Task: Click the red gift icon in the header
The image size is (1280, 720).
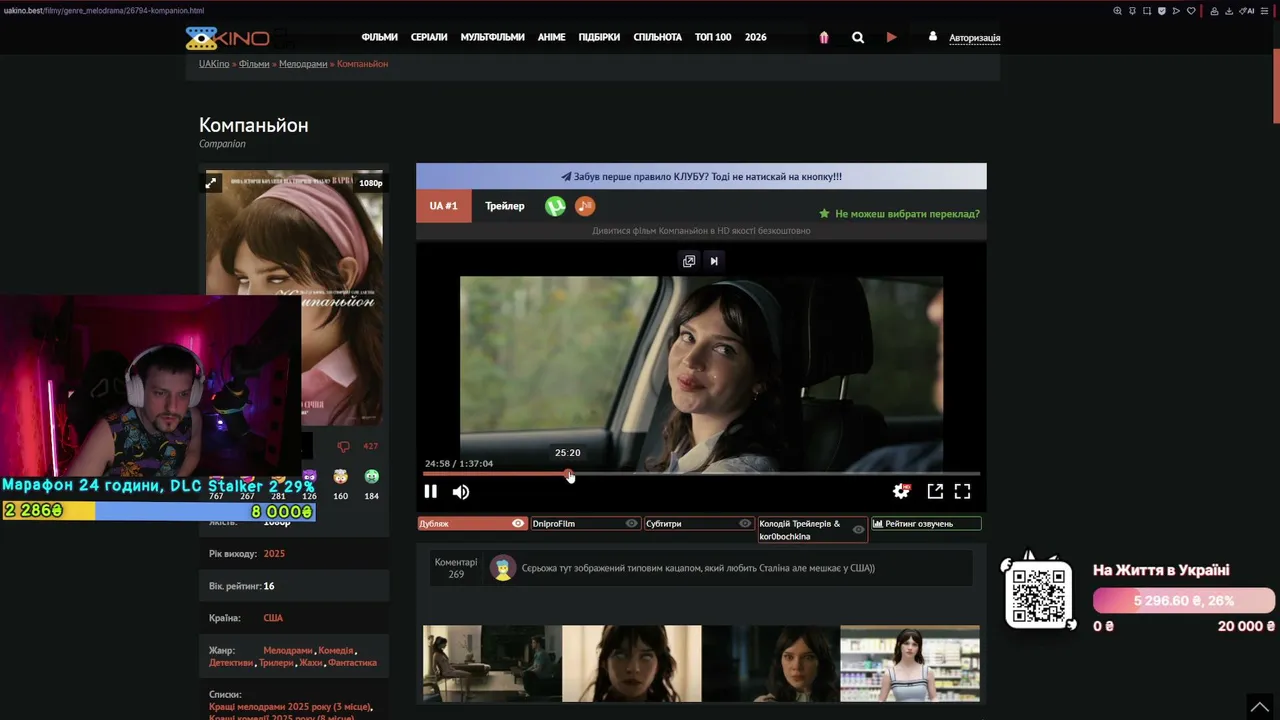Action: point(824,38)
